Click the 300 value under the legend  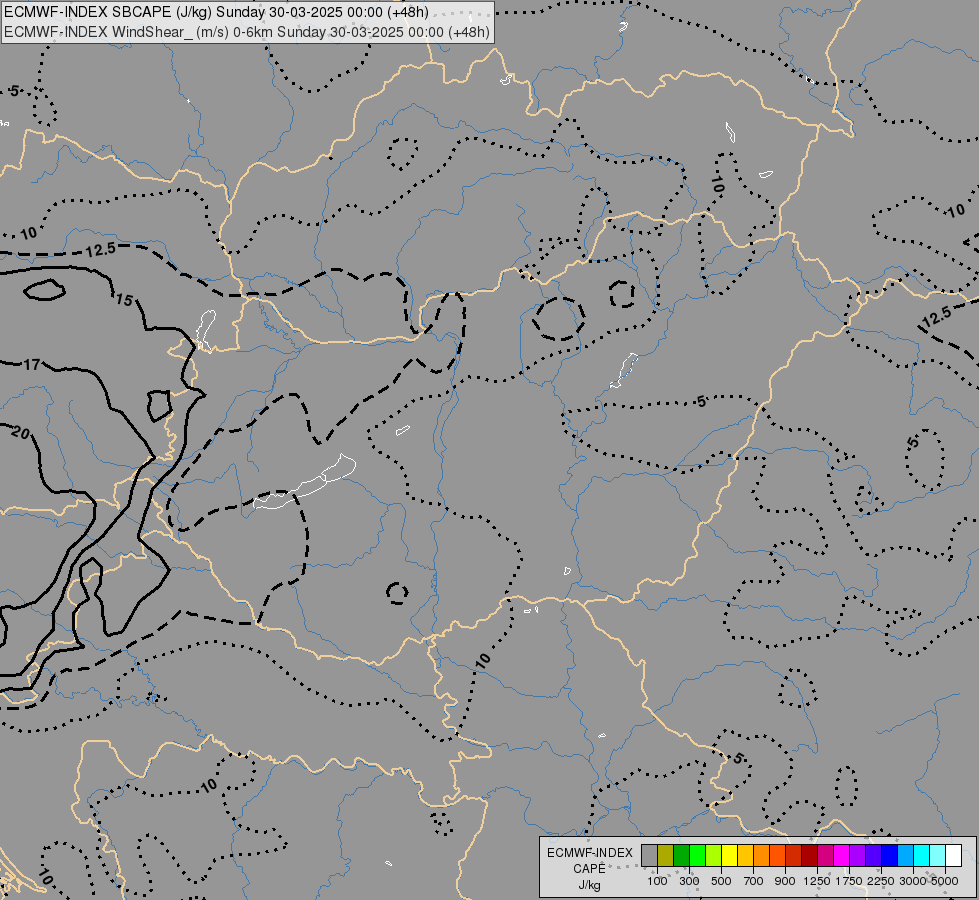pos(689,881)
